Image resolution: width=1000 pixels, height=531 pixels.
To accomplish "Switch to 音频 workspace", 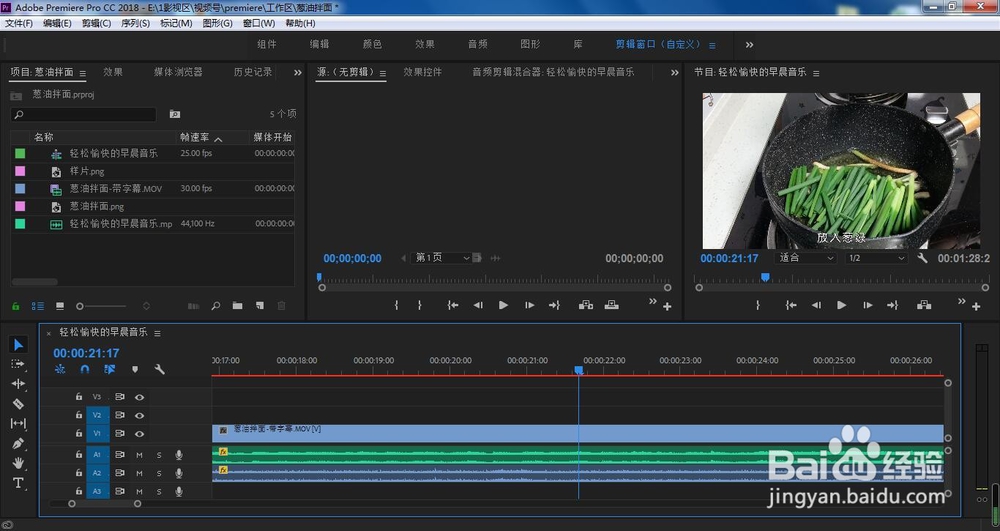I will (x=478, y=44).
